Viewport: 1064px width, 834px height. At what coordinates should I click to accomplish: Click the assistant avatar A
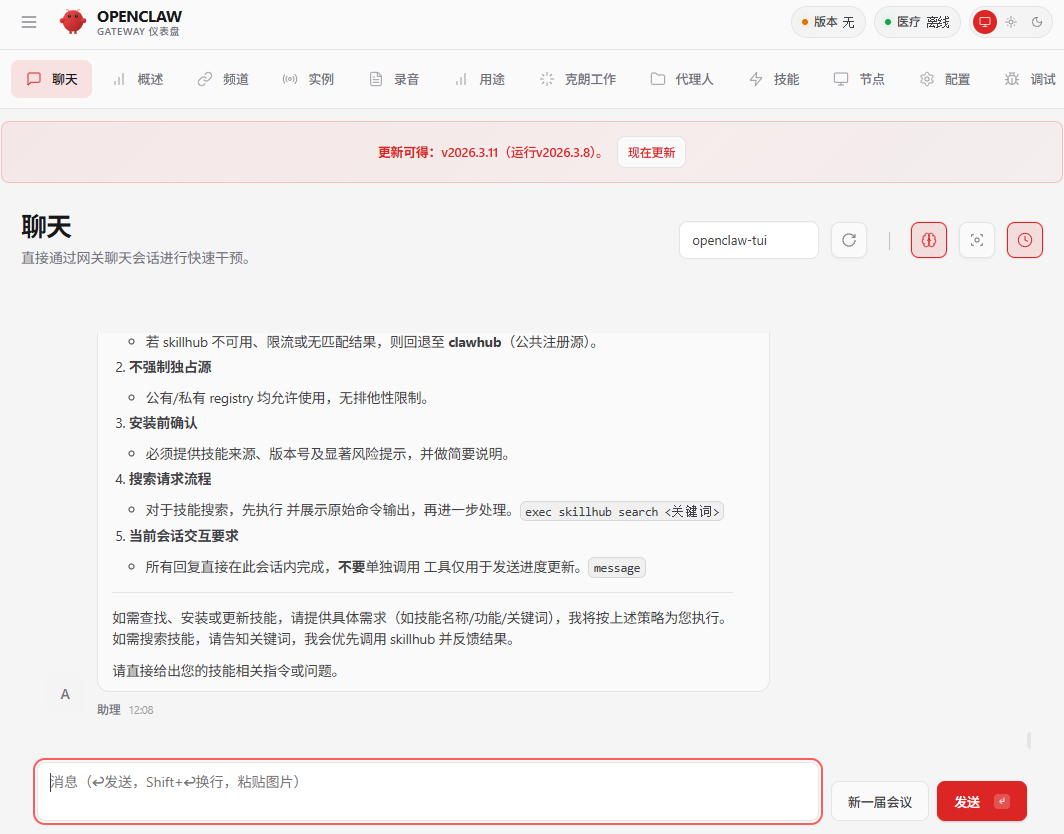pyautogui.click(x=65, y=694)
